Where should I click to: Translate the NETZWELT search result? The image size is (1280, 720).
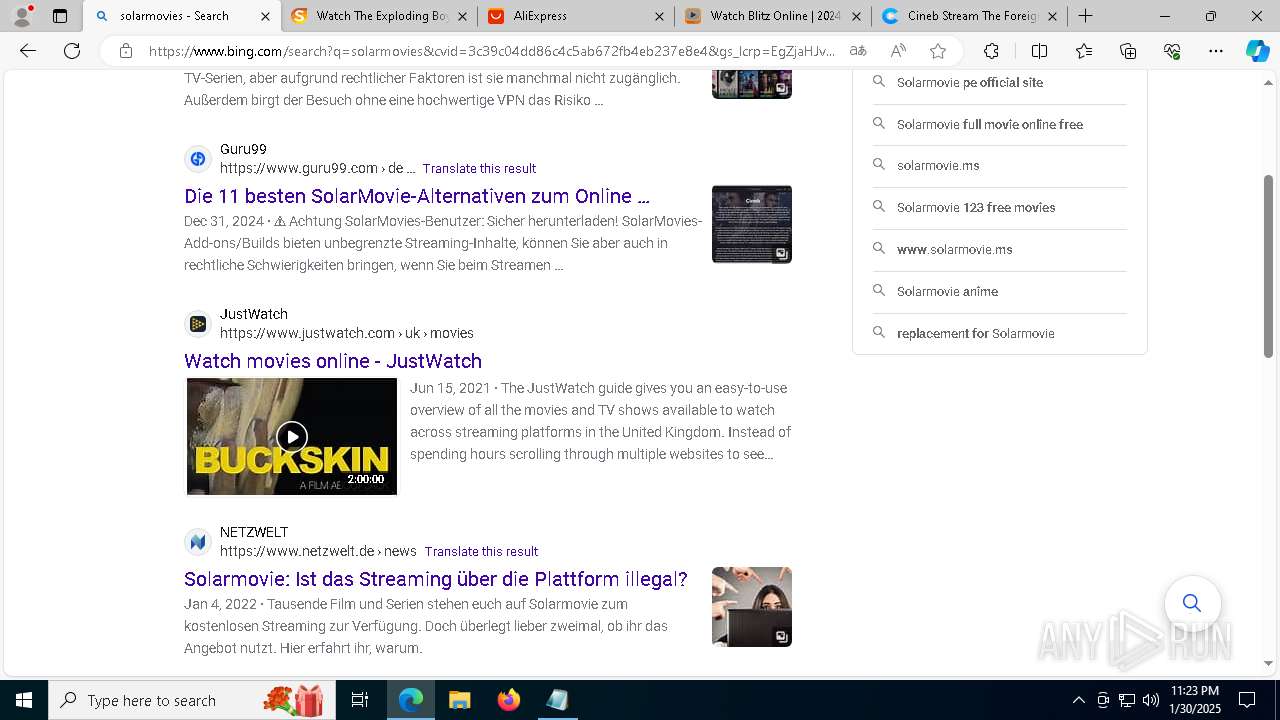[x=481, y=551]
